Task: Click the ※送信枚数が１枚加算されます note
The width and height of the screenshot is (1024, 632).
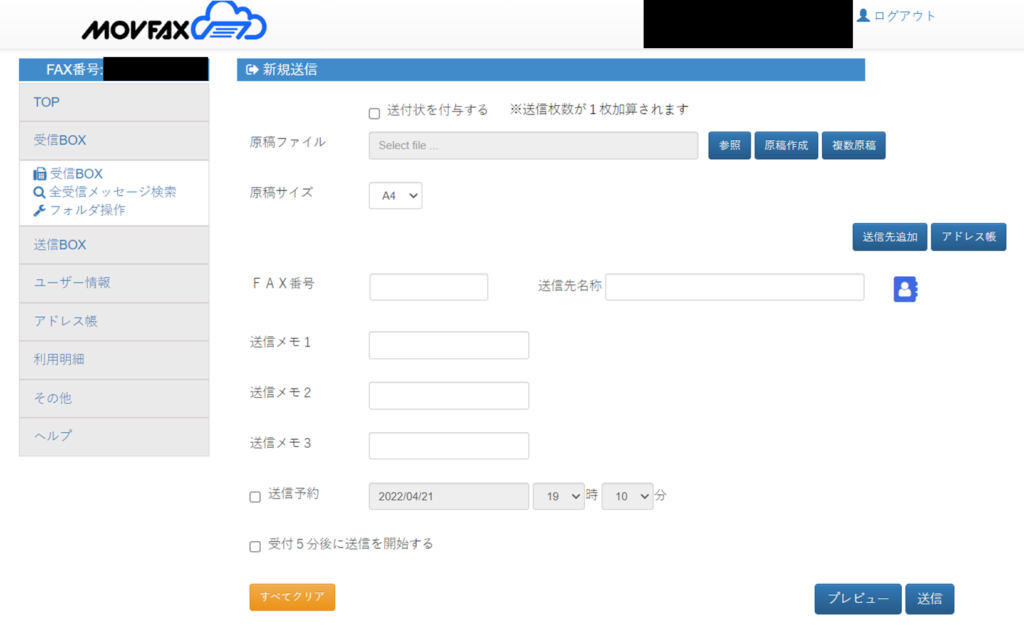Action: click(x=599, y=110)
